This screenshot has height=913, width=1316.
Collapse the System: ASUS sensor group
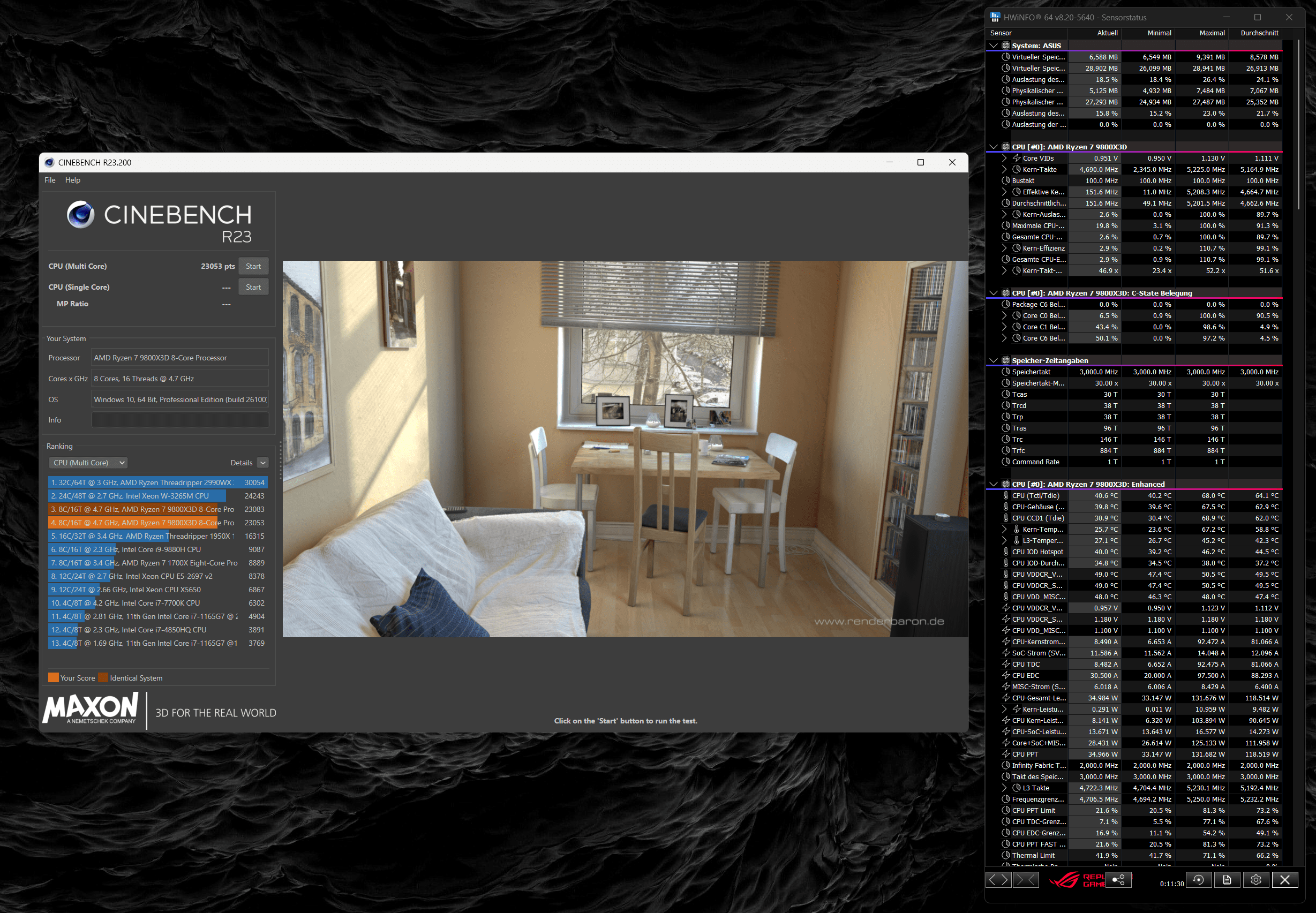(994, 46)
